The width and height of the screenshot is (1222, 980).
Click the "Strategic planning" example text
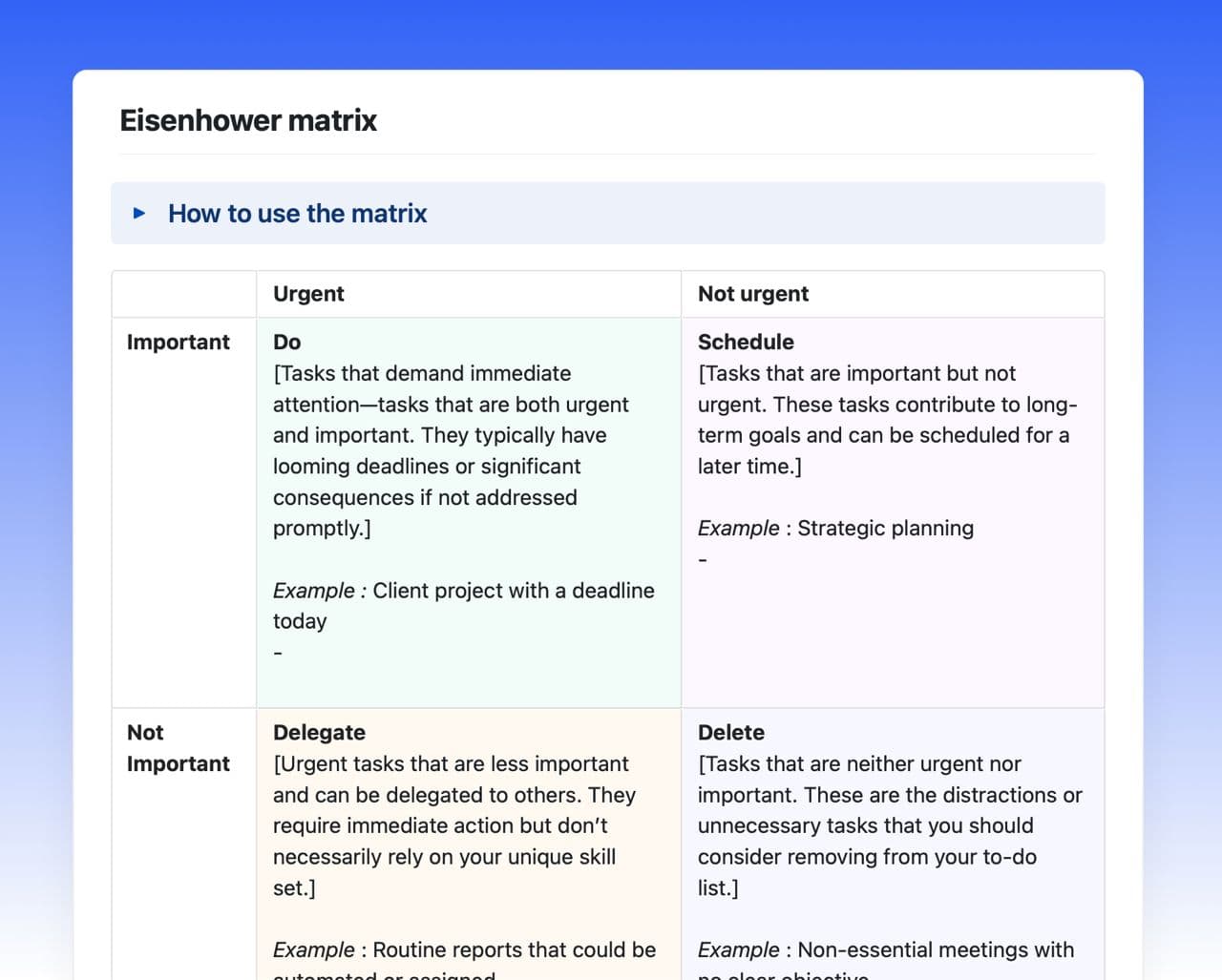point(885,529)
